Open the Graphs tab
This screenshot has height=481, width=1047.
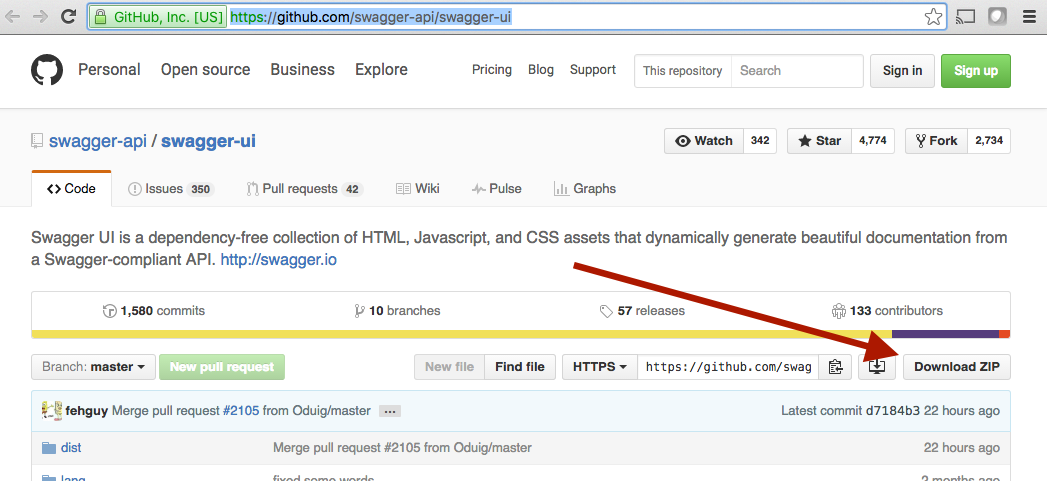point(585,188)
